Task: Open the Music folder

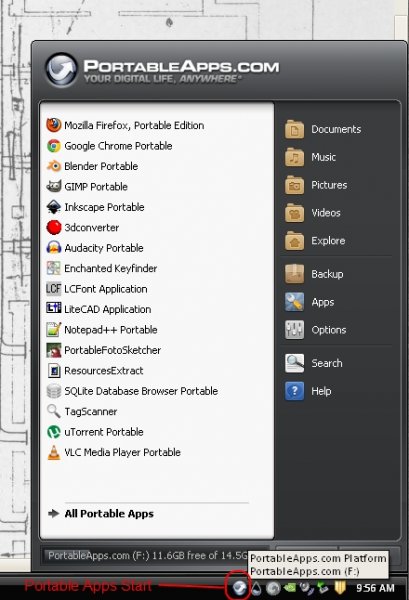Action: click(310, 157)
